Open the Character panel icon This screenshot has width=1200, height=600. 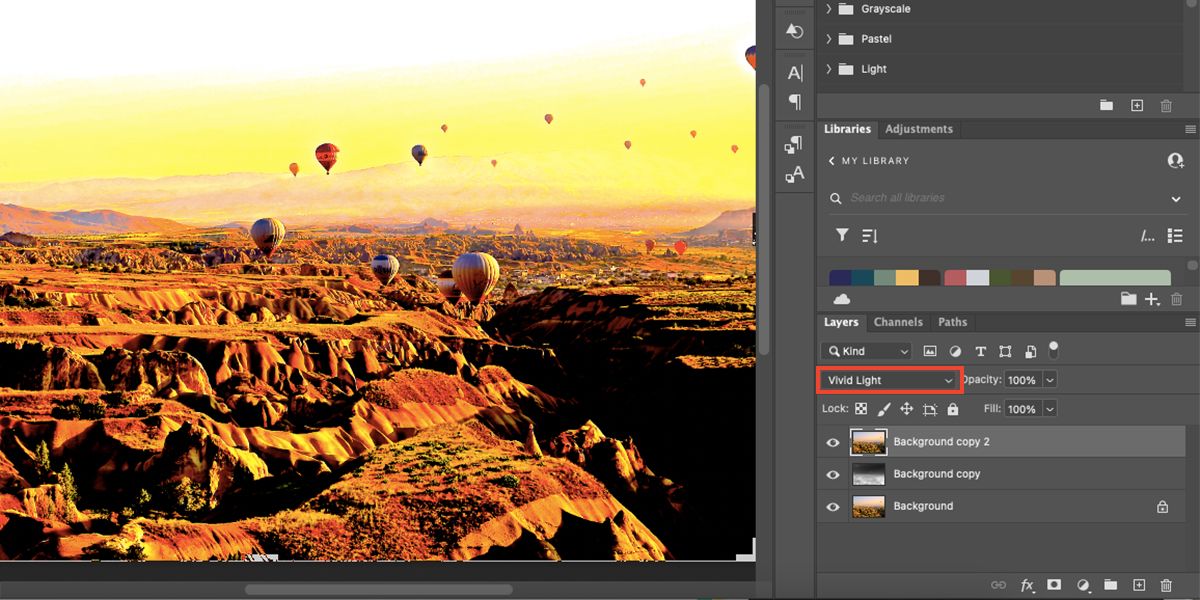click(794, 72)
